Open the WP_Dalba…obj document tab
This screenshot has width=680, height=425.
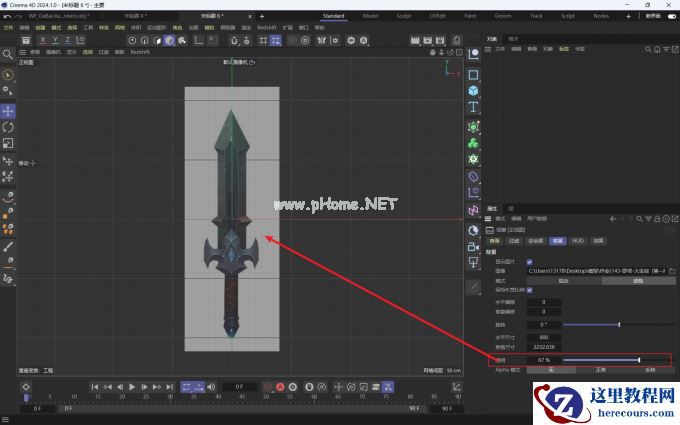tap(59, 16)
